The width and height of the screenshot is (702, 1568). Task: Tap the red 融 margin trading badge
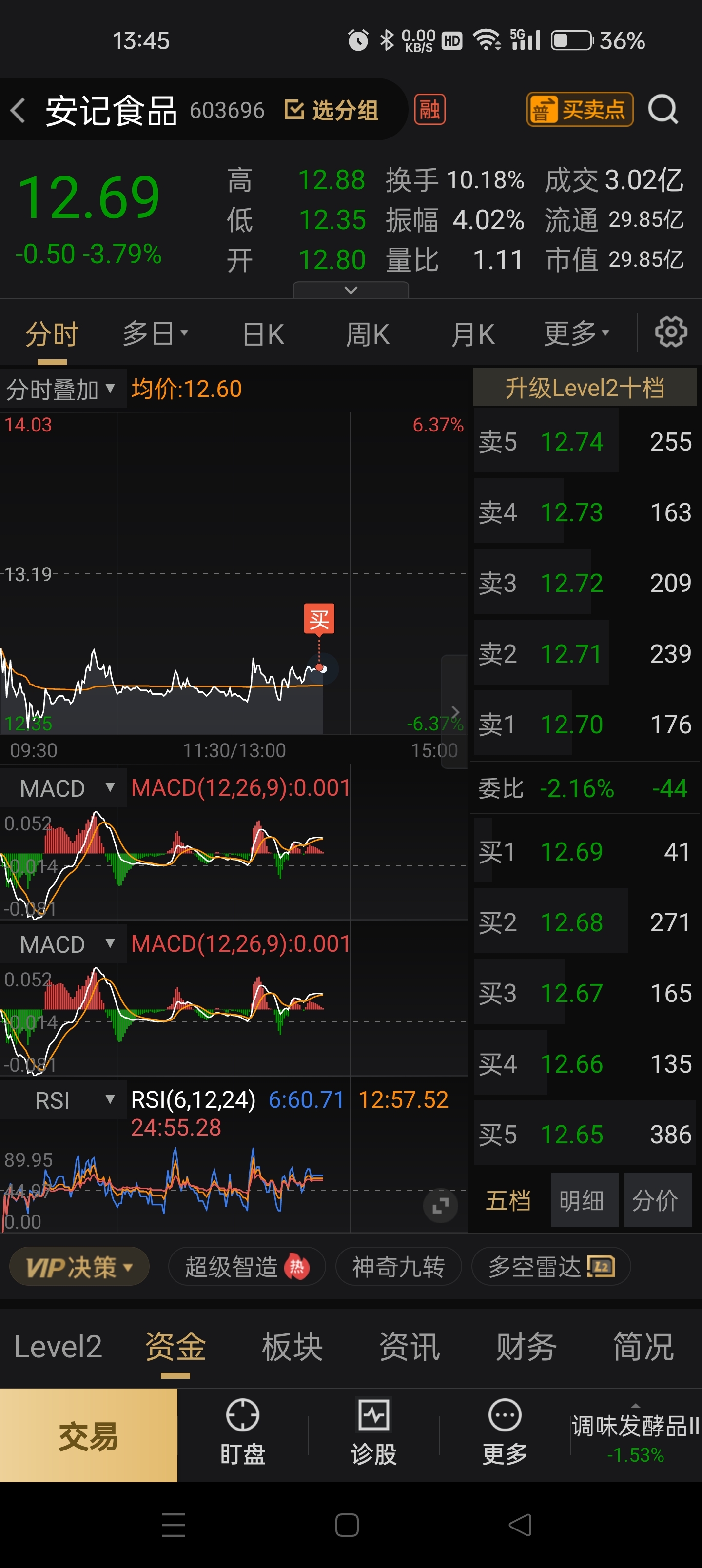click(430, 110)
